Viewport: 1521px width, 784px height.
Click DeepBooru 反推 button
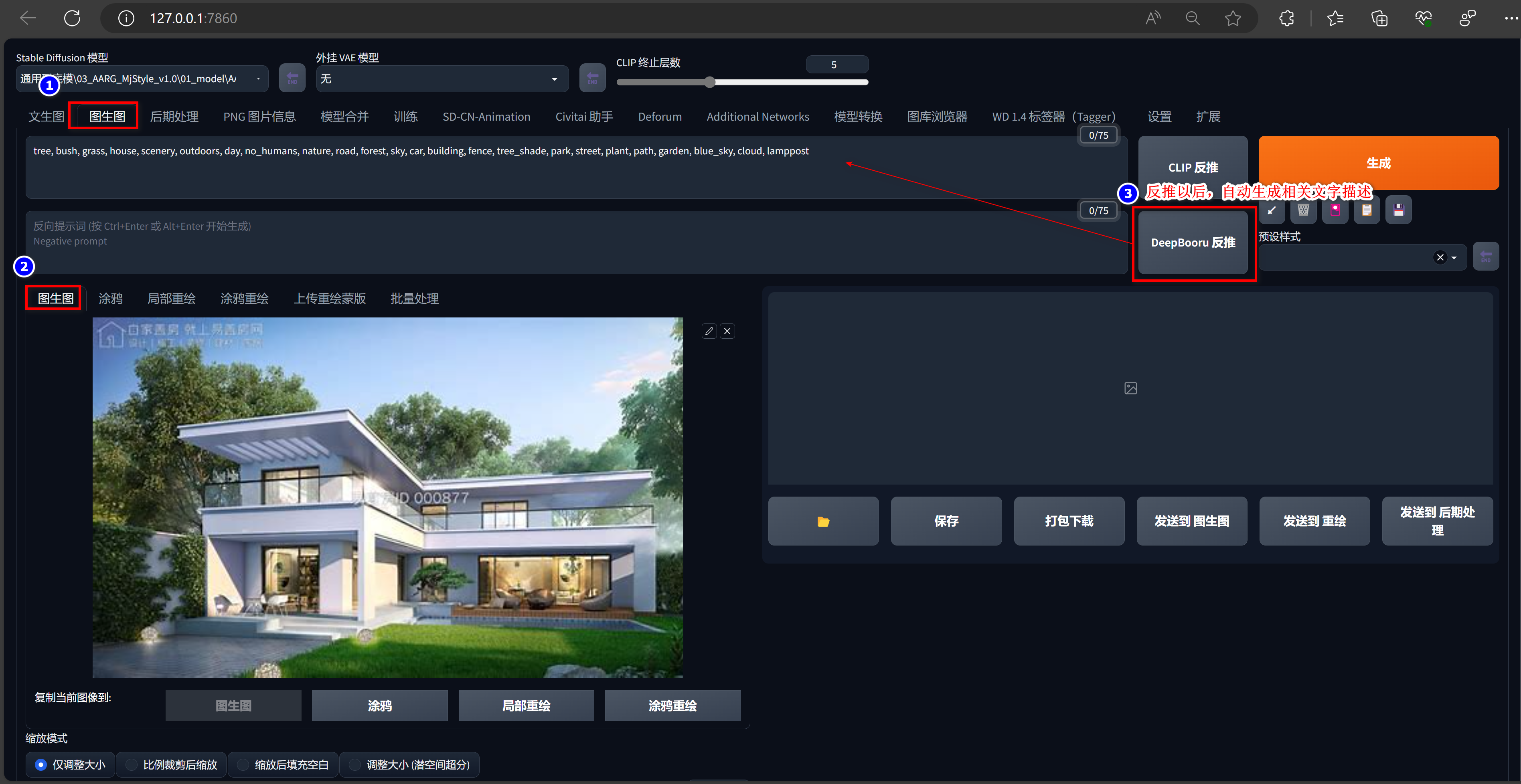(x=1193, y=242)
